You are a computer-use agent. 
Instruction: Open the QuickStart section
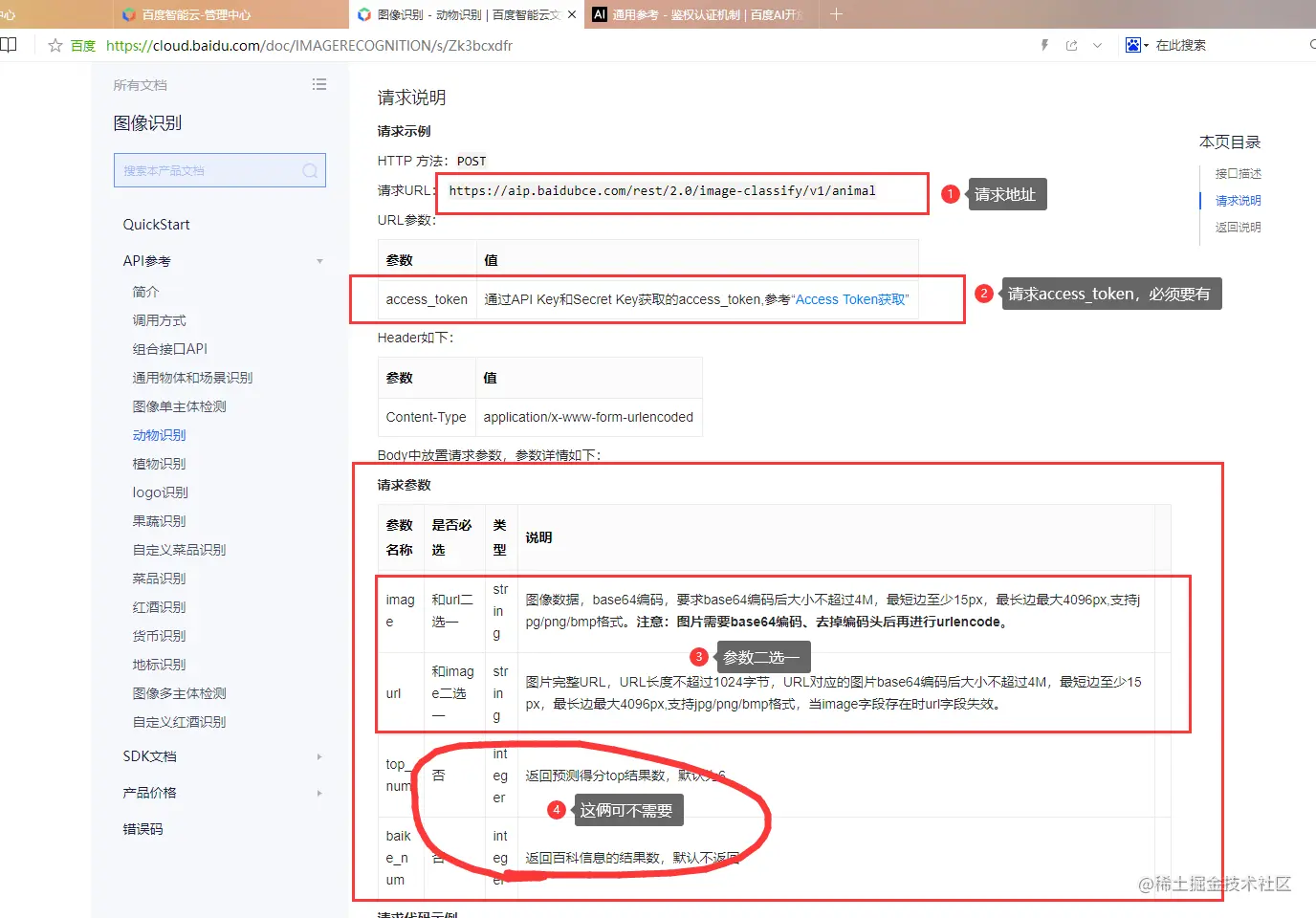pyautogui.click(x=156, y=224)
